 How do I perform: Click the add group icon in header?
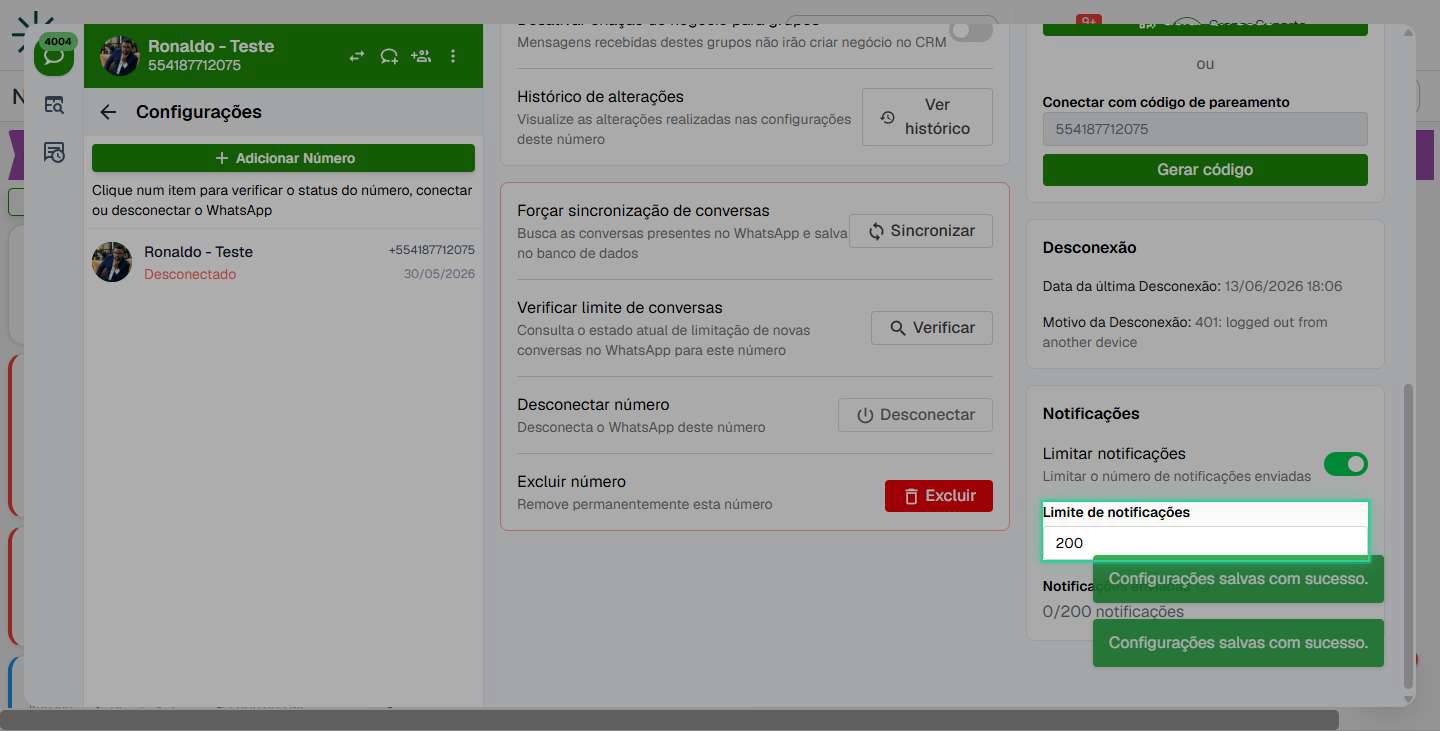tap(421, 56)
